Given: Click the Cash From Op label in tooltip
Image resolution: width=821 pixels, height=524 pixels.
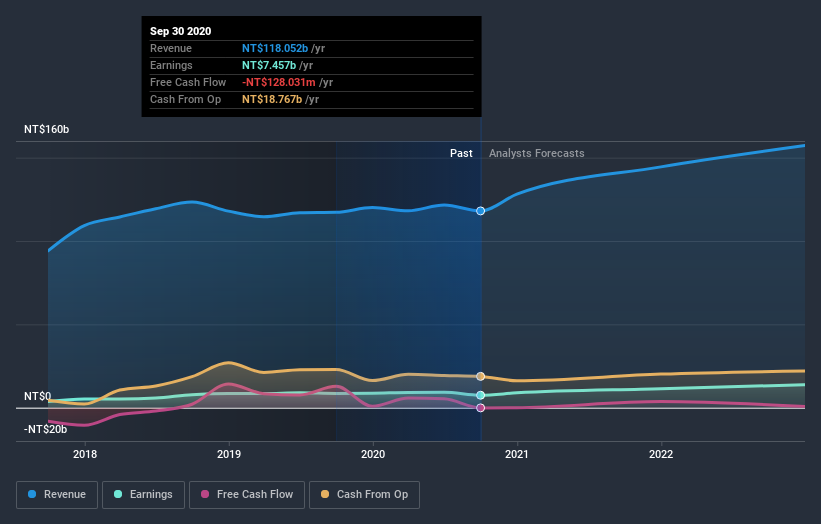Looking at the screenshot, I should coord(185,99).
